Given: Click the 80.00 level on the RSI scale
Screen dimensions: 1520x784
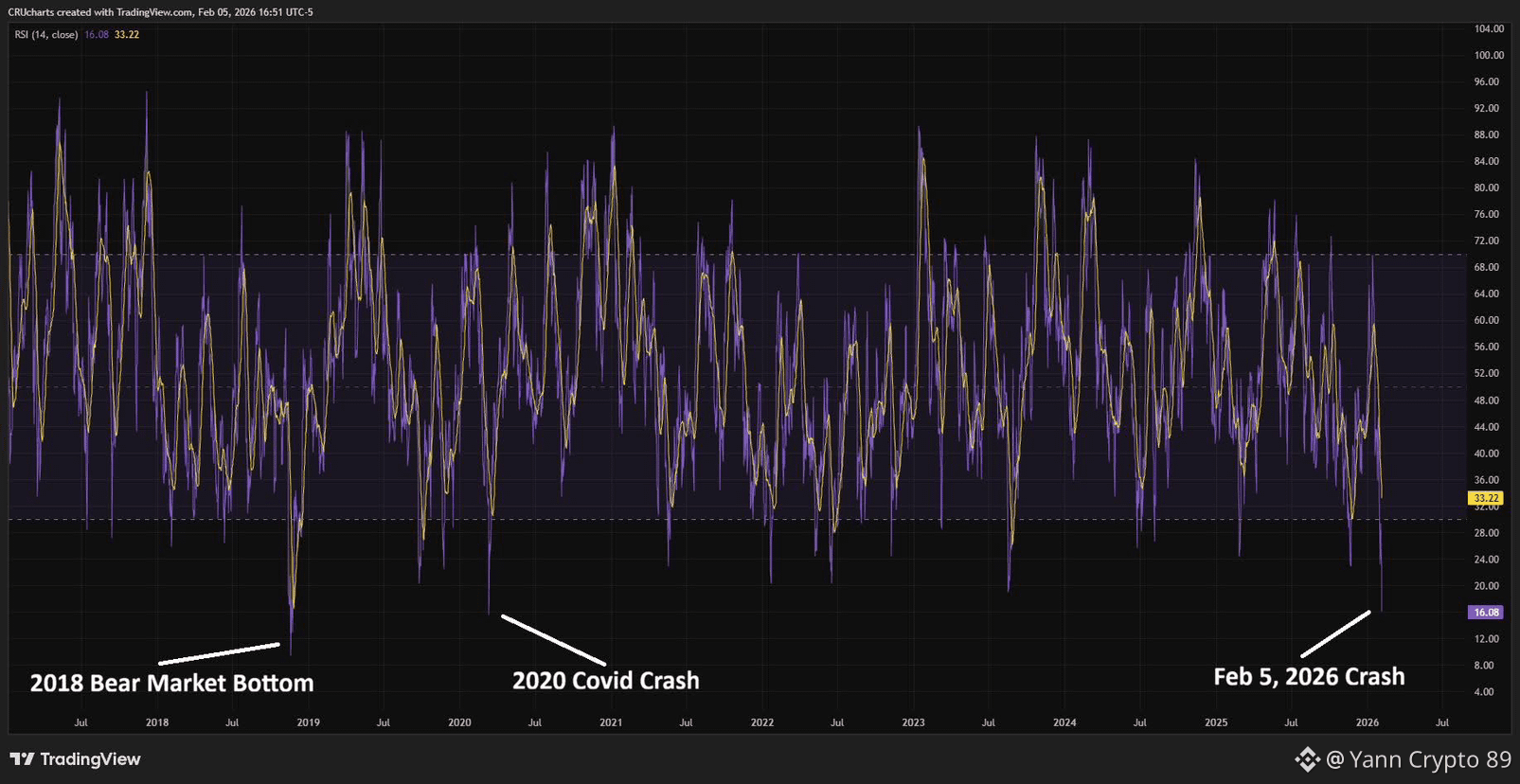Looking at the screenshot, I should (x=1487, y=188).
